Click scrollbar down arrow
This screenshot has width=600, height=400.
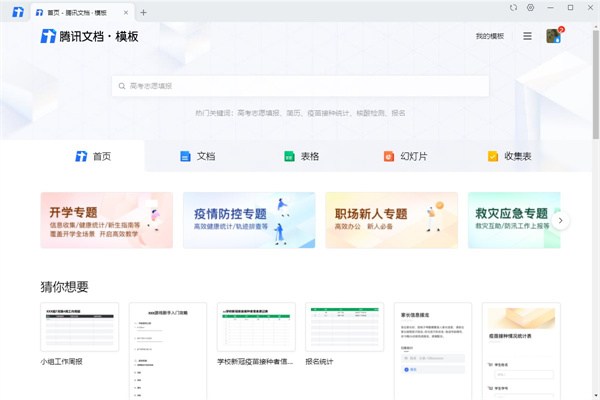click(596, 395)
